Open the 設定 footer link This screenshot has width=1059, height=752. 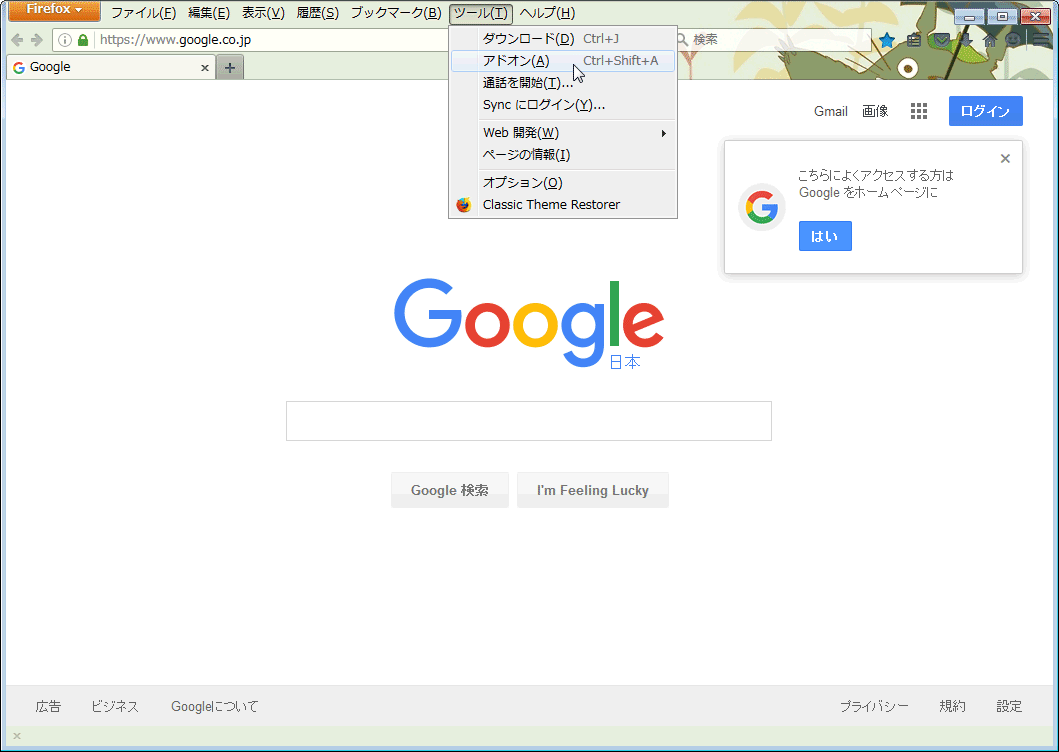tap(1009, 707)
